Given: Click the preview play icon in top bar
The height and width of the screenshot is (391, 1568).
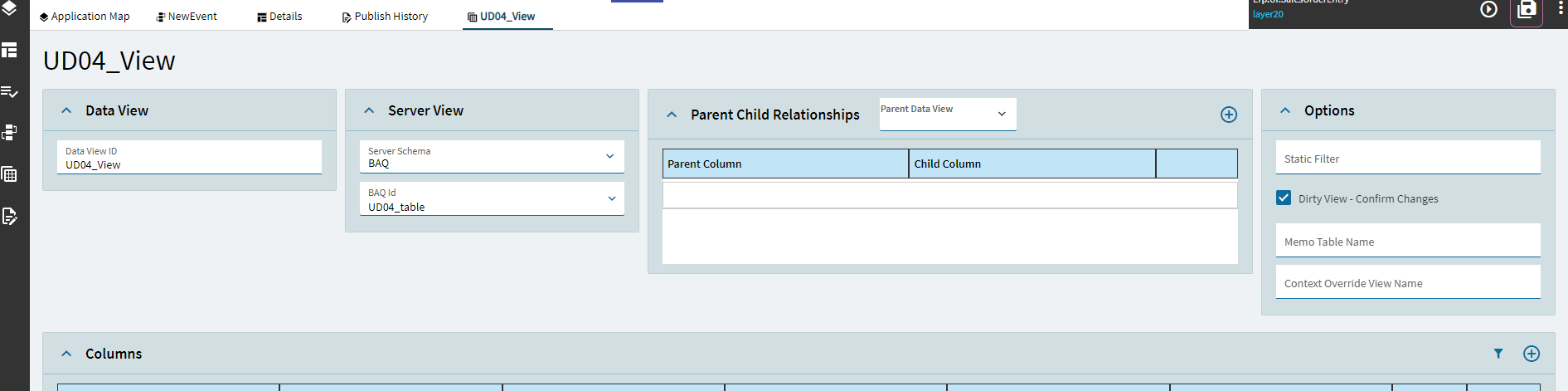Looking at the screenshot, I should tap(1488, 9).
